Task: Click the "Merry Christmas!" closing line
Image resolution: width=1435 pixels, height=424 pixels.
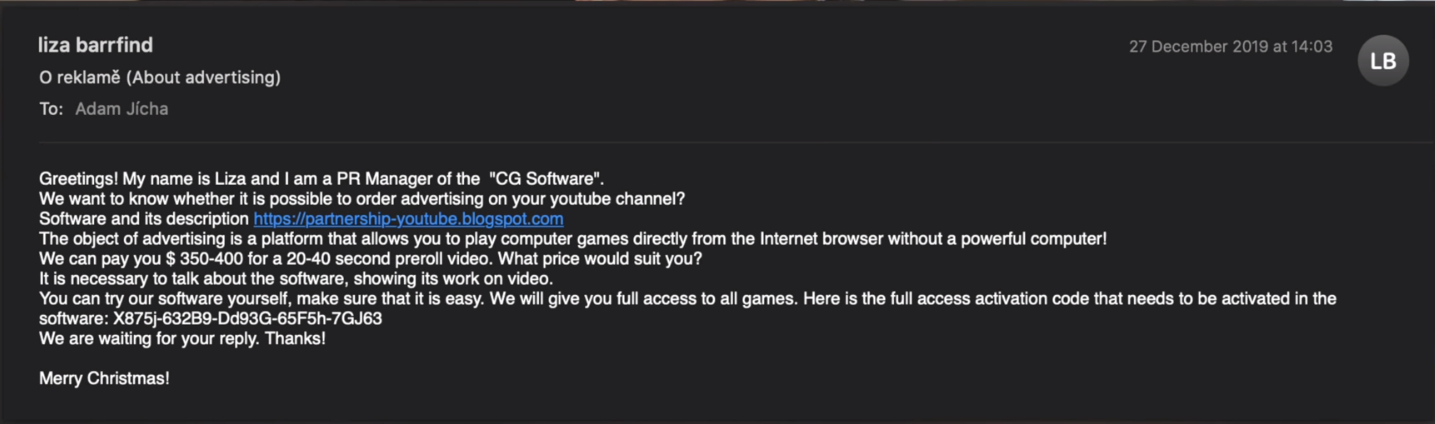Action: (104, 379)
